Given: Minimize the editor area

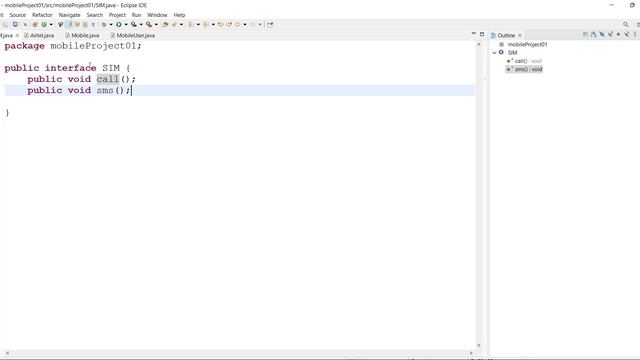Looking at the screenshot, I should coord(473,34).
